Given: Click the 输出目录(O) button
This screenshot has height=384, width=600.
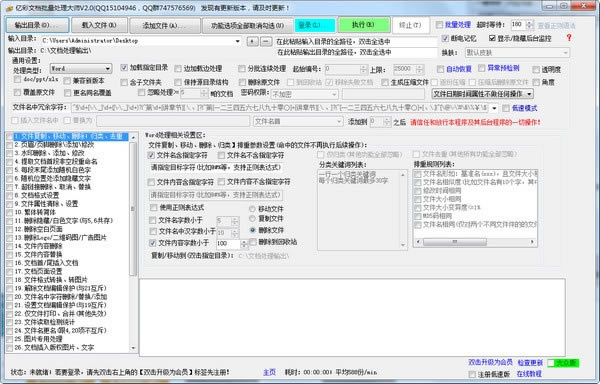Looking at the screenshot, I should tap(38, 25).
